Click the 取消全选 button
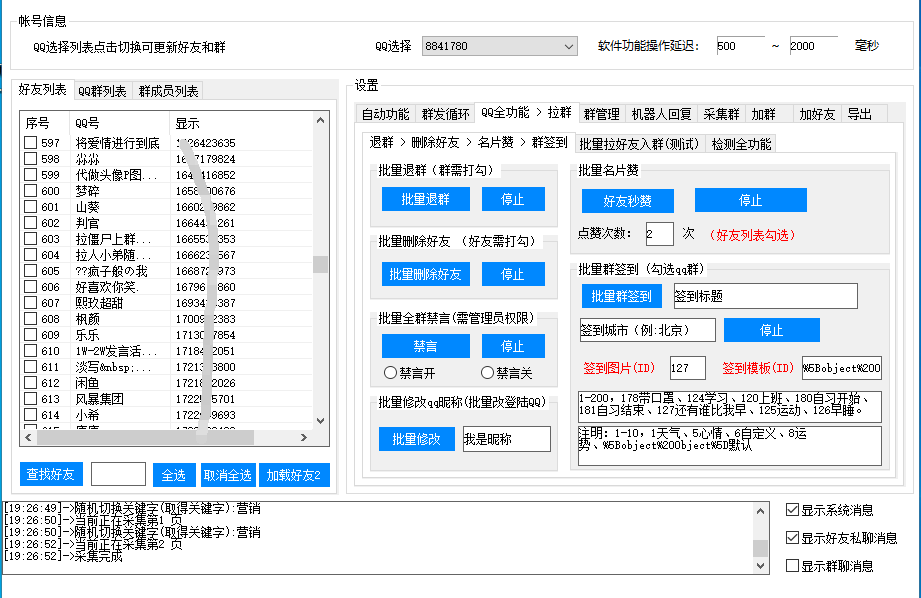This screenshot has width=921, height=598. pyautogui.click(x=228, y=475)
